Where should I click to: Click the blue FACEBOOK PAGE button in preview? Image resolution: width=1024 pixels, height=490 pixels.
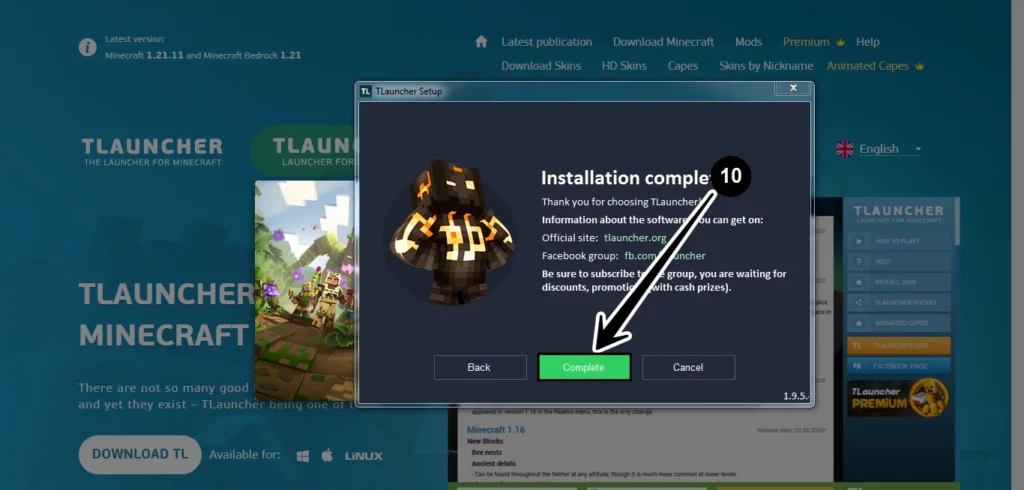[x=899, y=366]
